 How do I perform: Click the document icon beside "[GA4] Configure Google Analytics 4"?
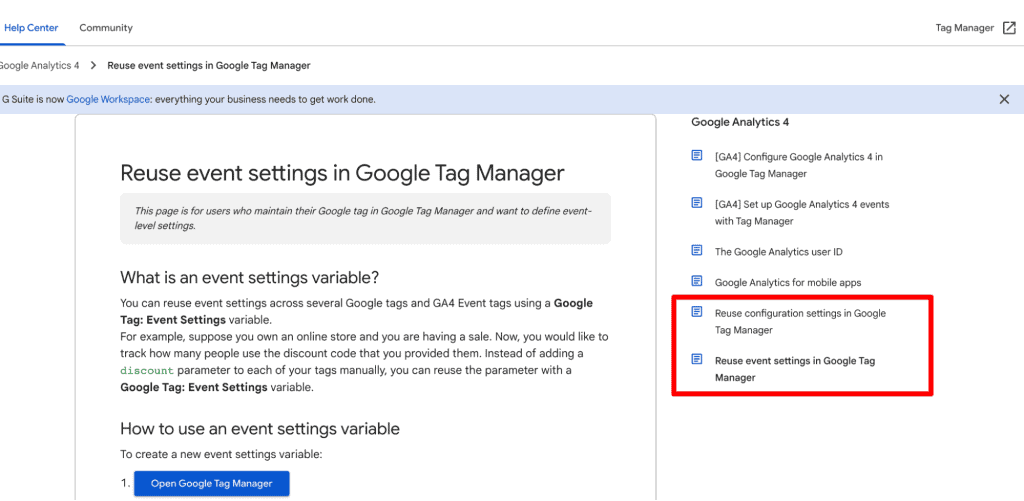[x=697, y=156]
